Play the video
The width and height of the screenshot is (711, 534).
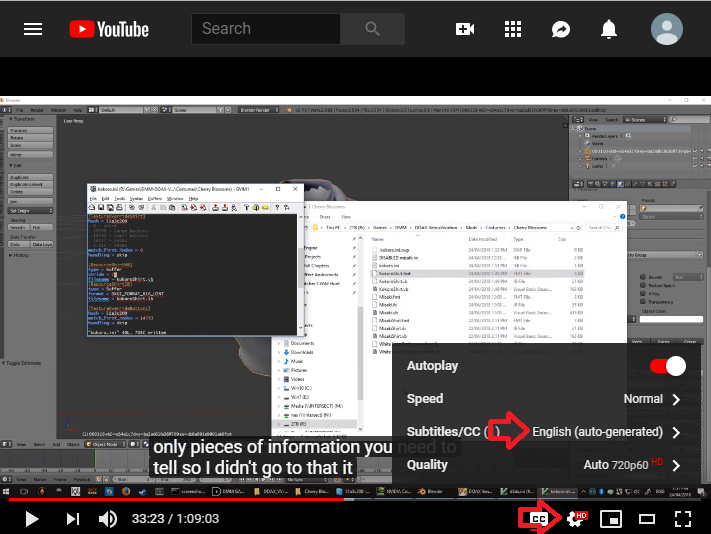[x=32, y=519]
